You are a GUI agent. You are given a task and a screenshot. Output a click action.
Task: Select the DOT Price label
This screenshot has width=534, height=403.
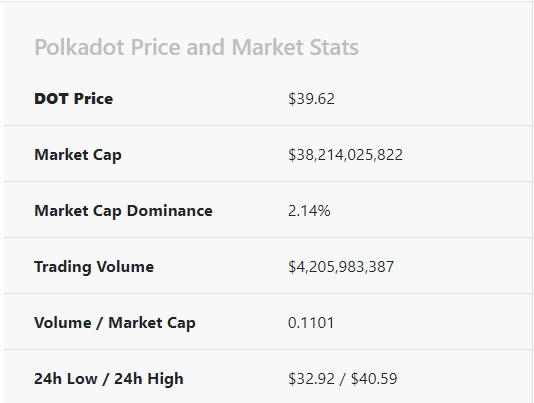[x=74, y=99]
